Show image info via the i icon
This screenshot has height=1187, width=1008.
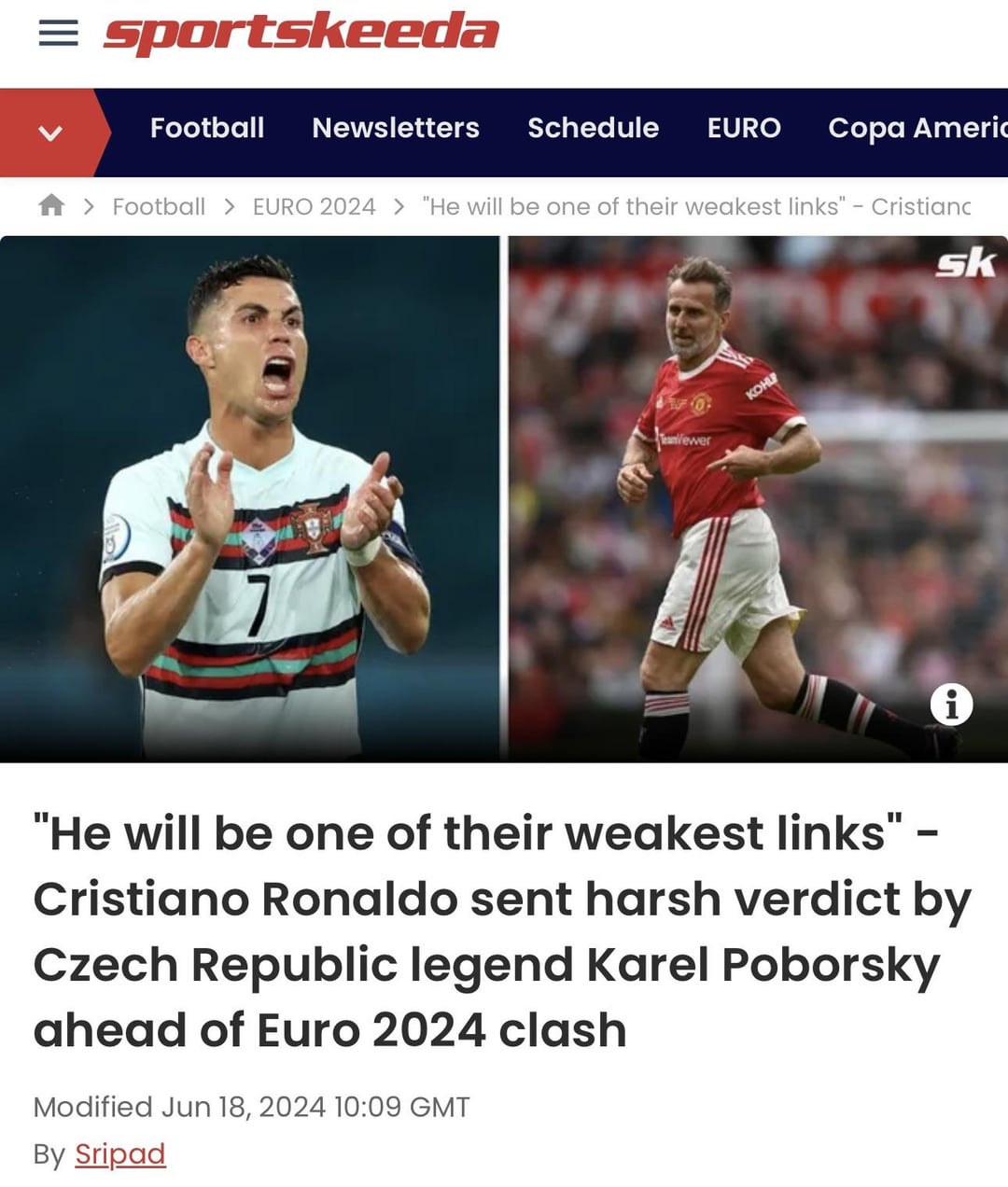click(951, 705)
